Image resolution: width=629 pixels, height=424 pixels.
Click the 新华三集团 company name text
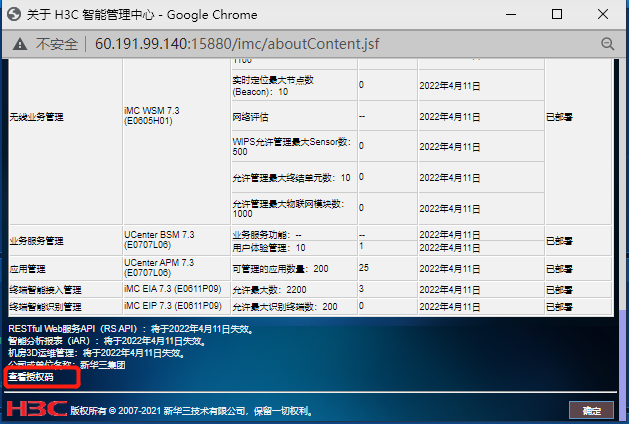pyautogui.click(x=103, y=365)
